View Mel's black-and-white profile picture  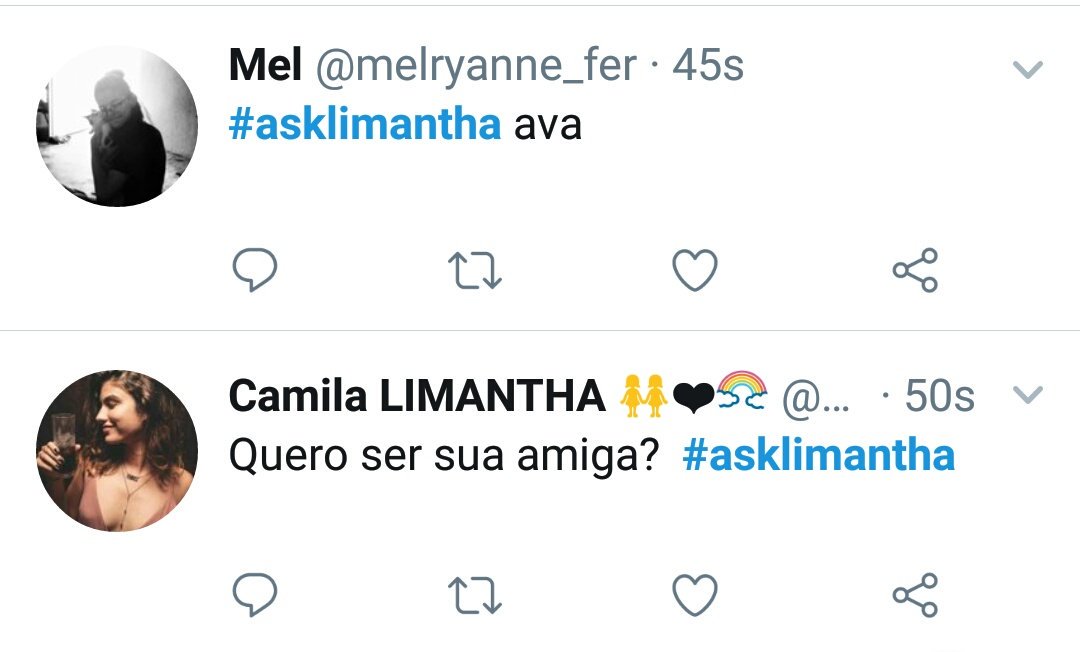pos(117,126)
